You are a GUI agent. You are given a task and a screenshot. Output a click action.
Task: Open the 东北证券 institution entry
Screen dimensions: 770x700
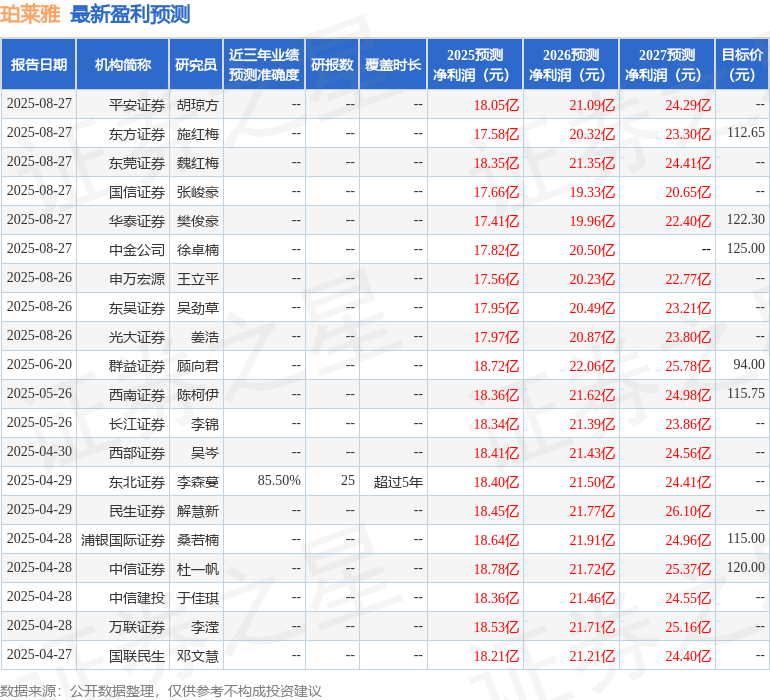(136, 482)
